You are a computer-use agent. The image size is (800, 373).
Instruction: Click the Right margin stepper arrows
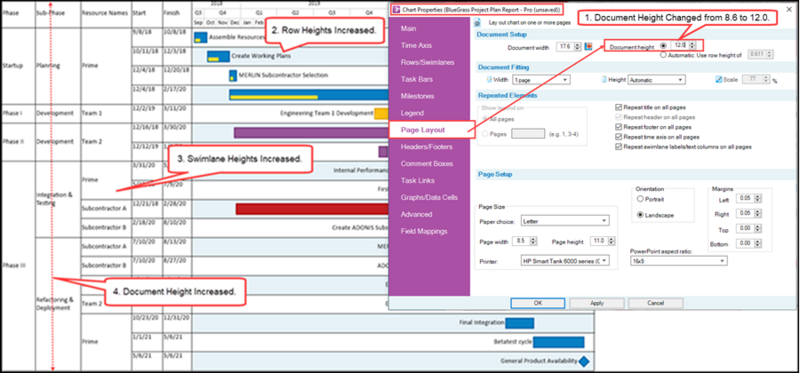759,214
